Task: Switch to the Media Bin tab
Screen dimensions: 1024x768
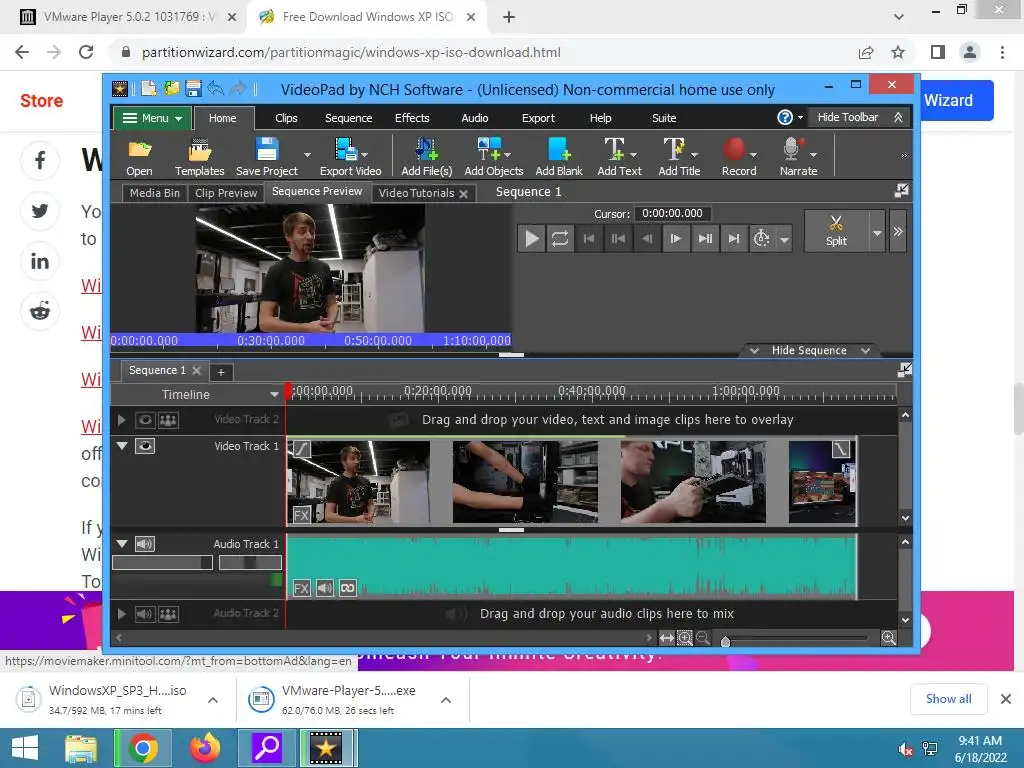Action: 155,193
